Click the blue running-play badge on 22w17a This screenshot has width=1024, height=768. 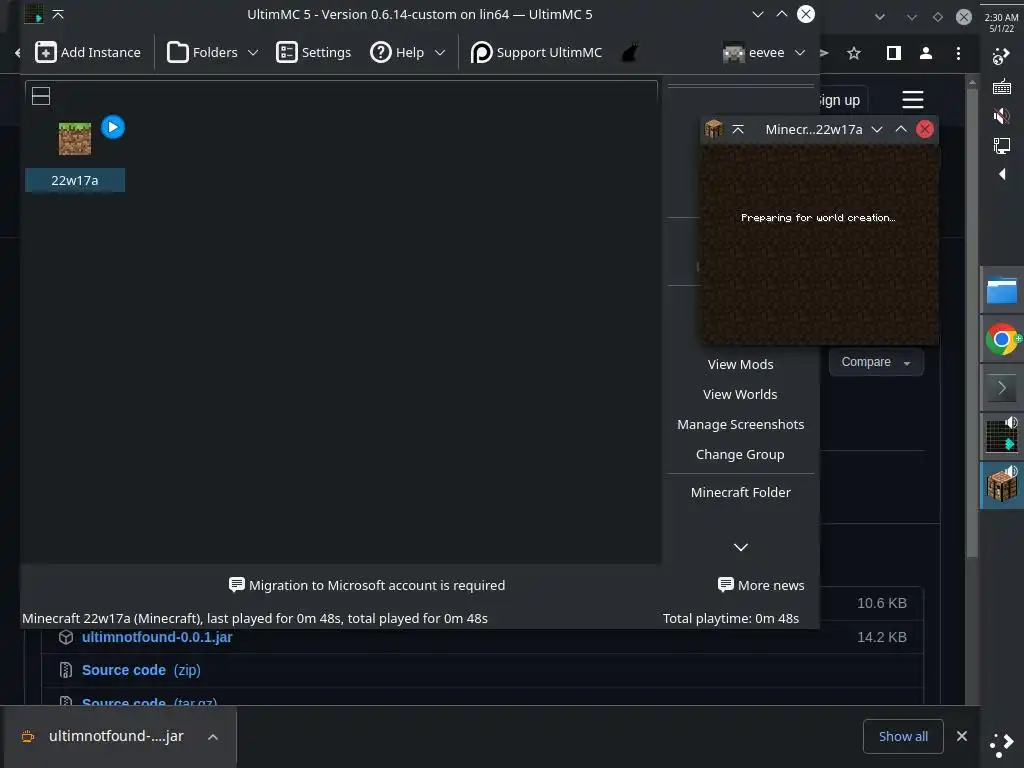(113, 127)
